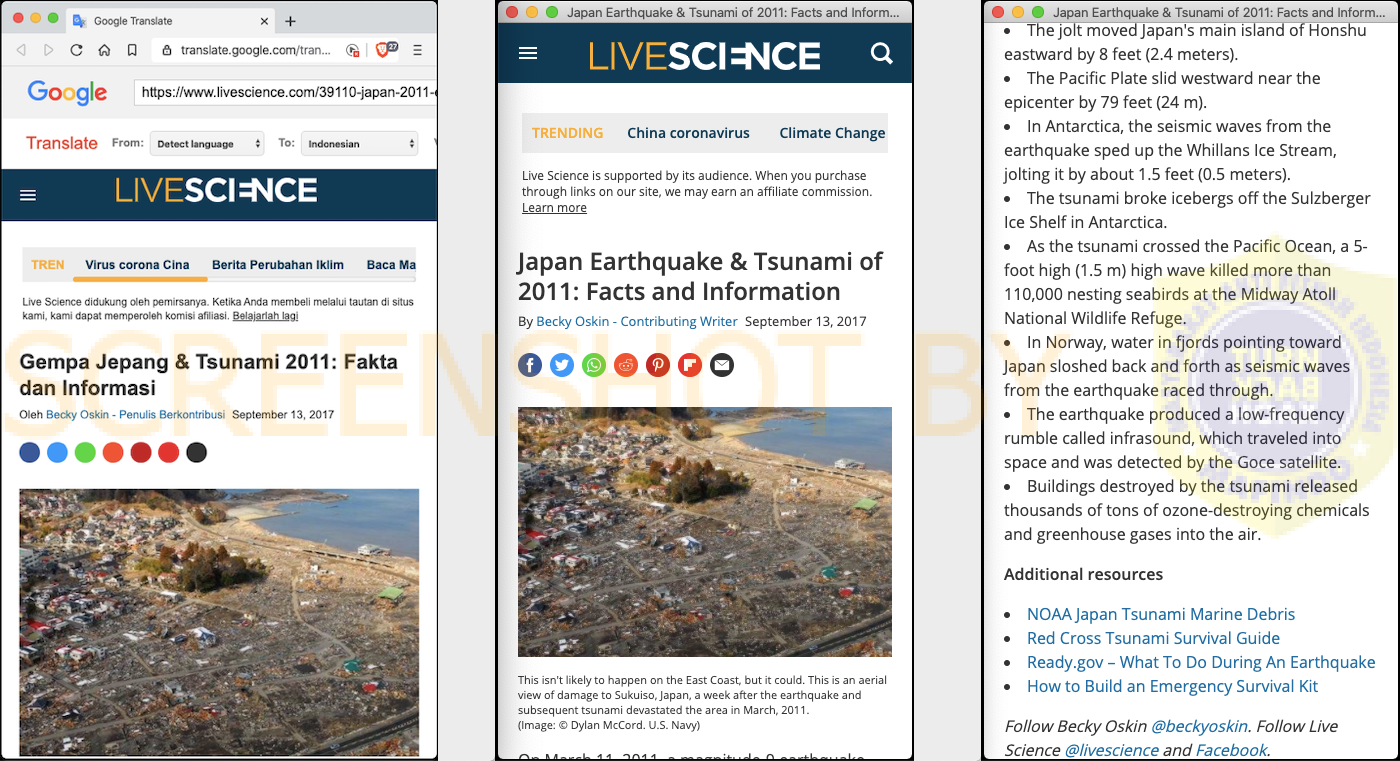Share article on Twitter

(x=562, y=365)
